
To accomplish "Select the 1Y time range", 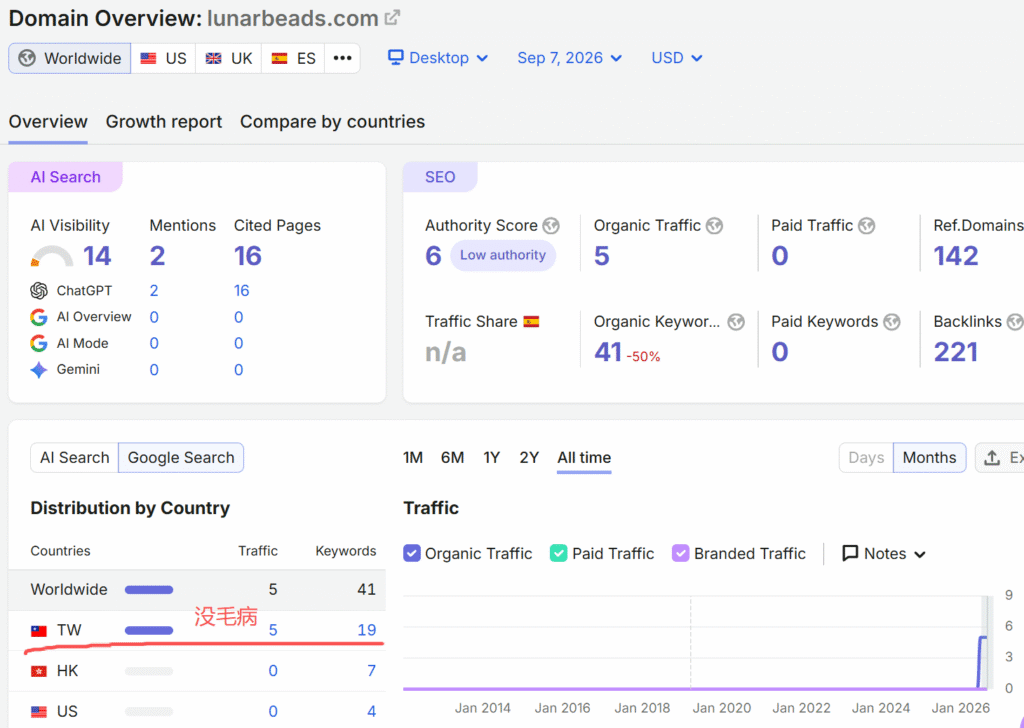I will coord(492,458).
